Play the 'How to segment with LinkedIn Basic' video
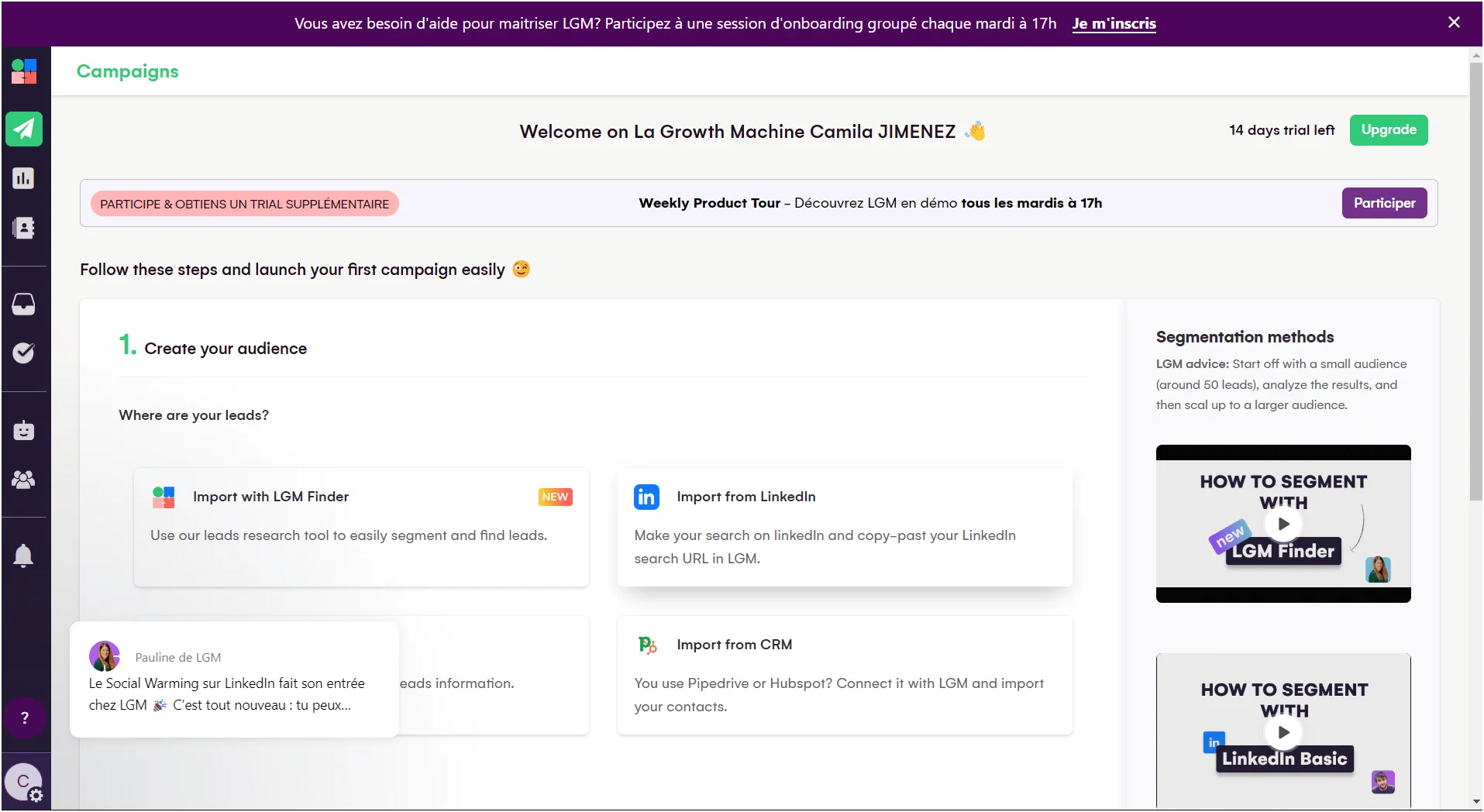1484x812 pixels. 1283,732
